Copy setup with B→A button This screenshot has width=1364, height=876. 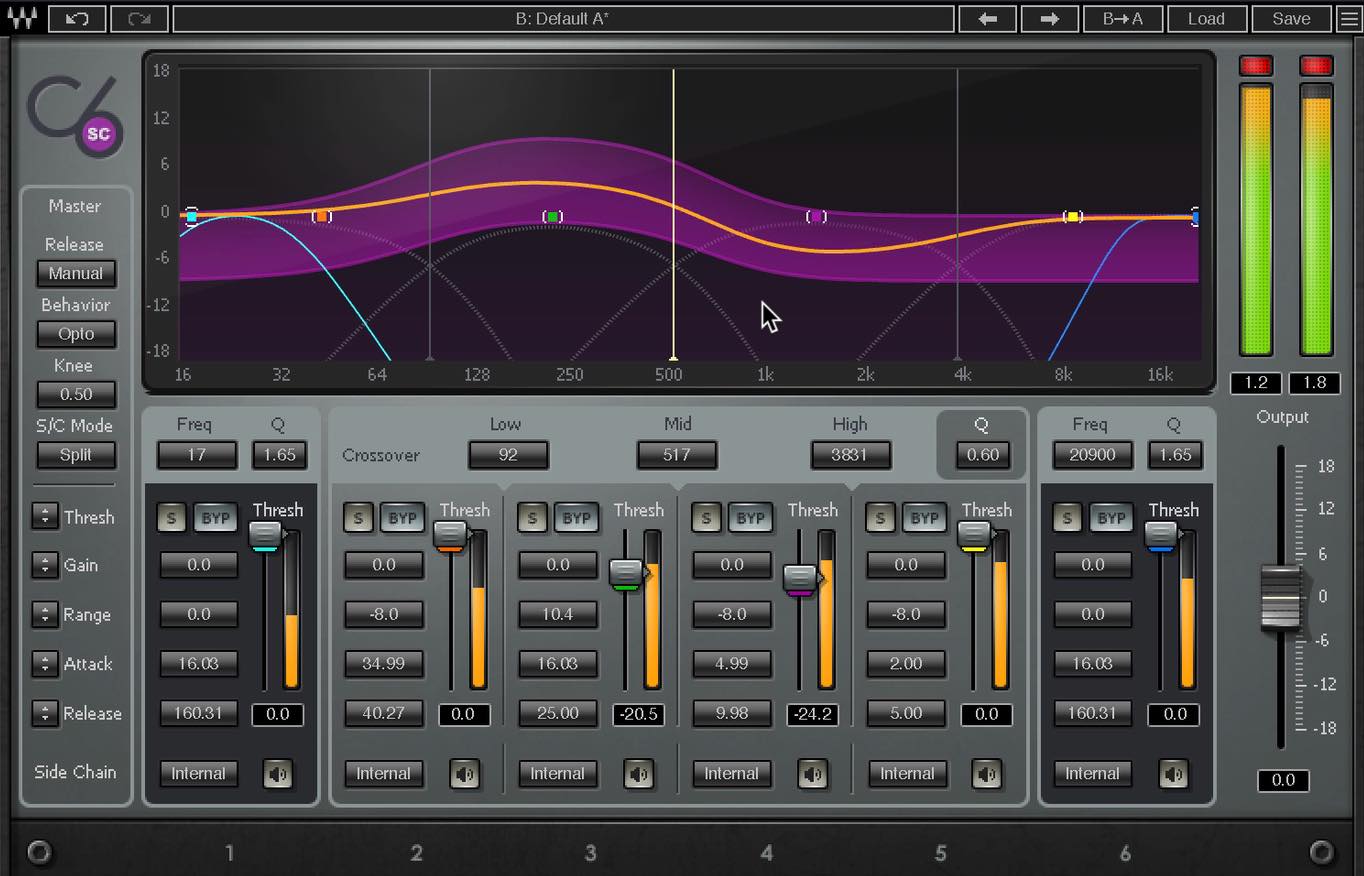(x=1122, y=18)
